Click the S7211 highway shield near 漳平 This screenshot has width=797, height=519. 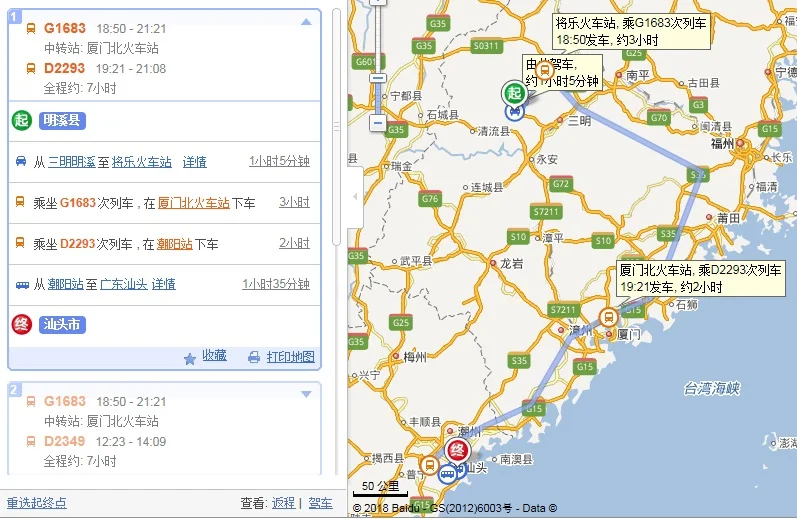click(545, 211)
